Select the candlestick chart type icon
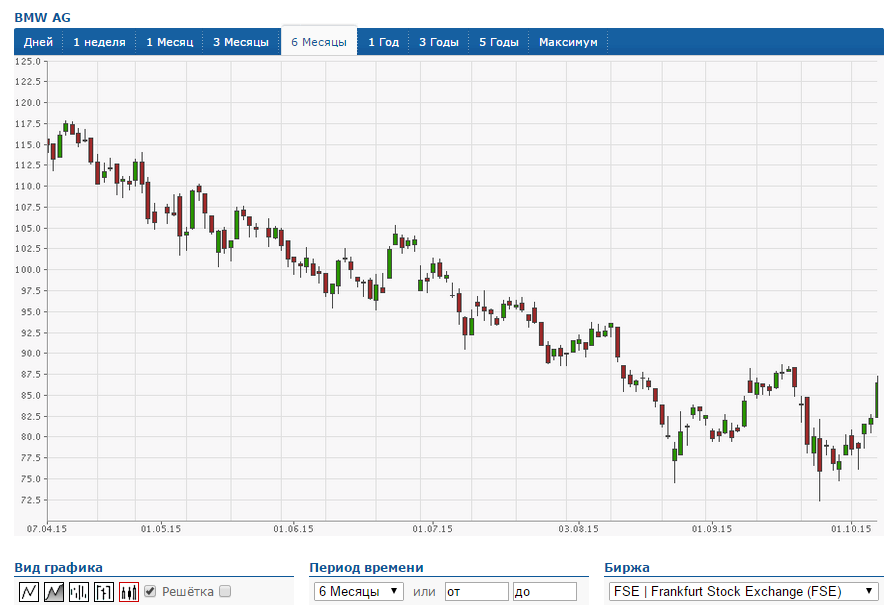Screen dimensions: 891x605 129,592
